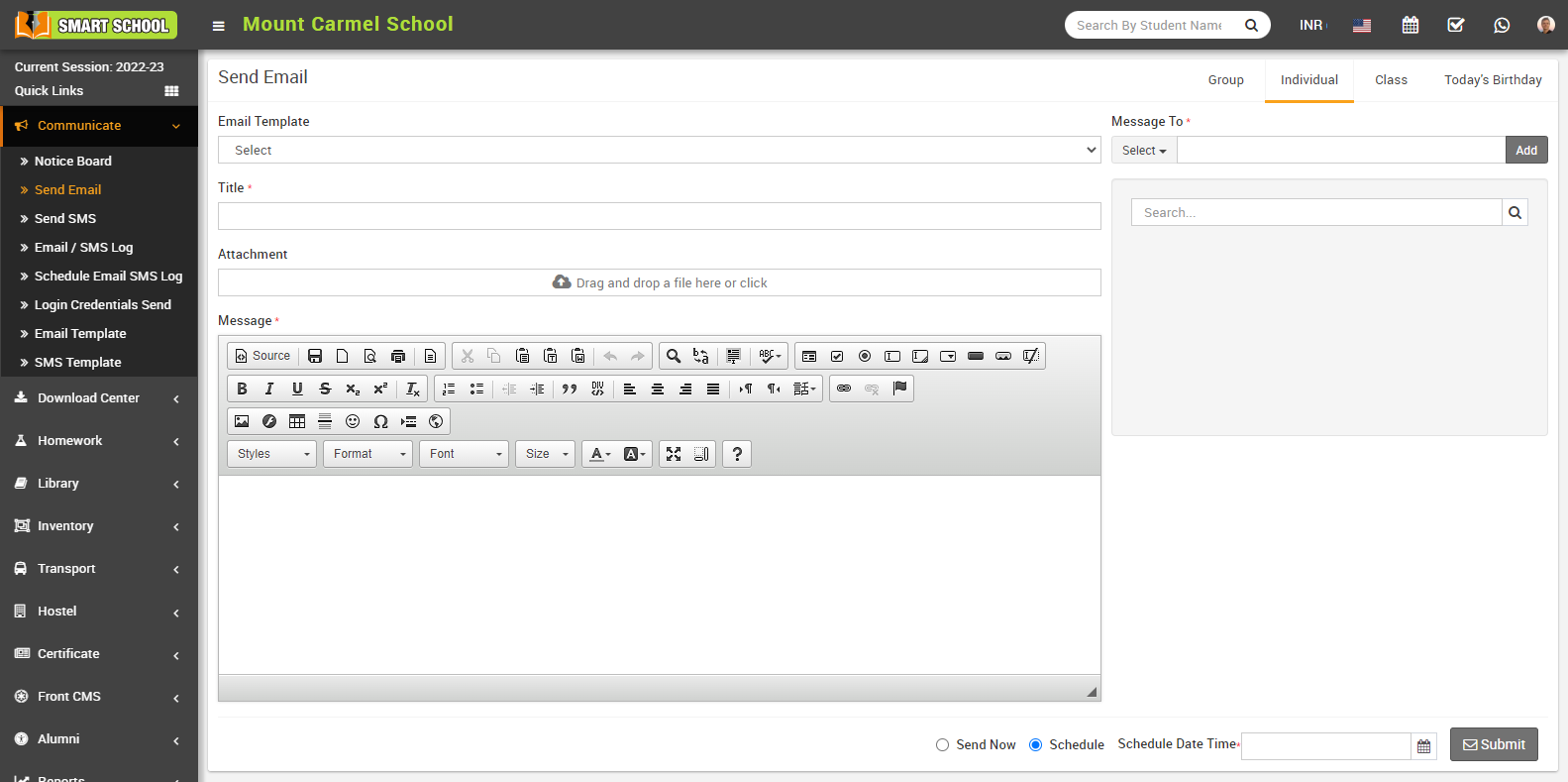Insert a table using the table icon
The height and width of the screenshot is (782, 1568).
pyautogui.click(x=297, y=421)
